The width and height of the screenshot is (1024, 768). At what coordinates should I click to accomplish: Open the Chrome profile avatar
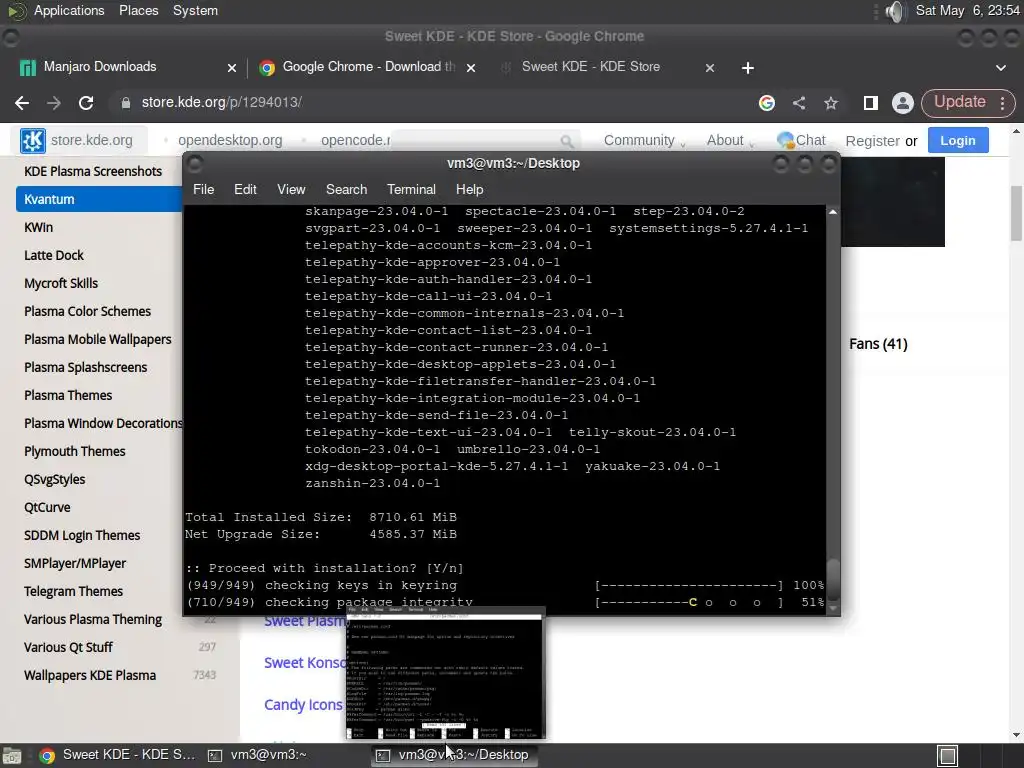tap(903, 103)
